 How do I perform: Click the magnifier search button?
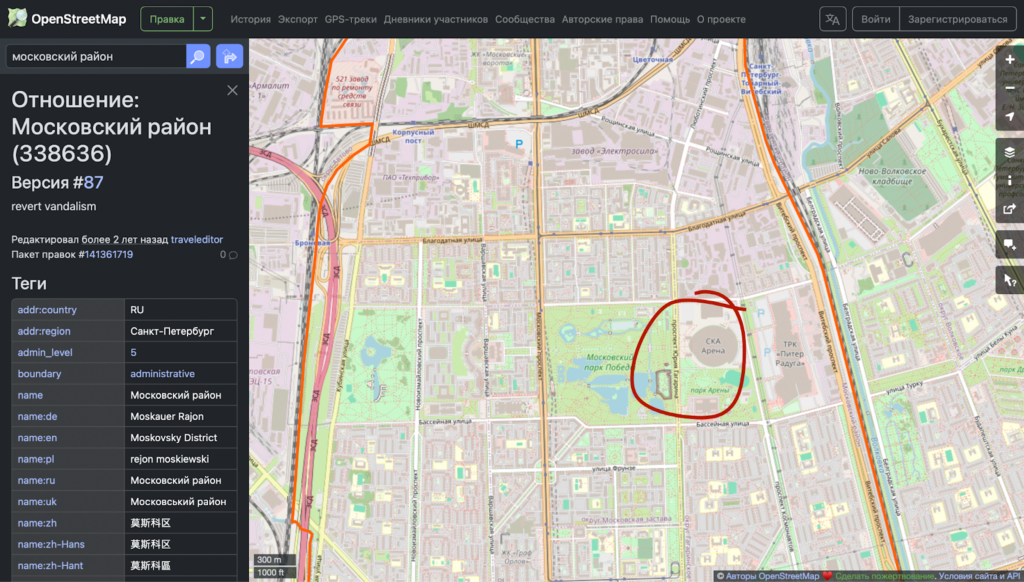[198, 57]
